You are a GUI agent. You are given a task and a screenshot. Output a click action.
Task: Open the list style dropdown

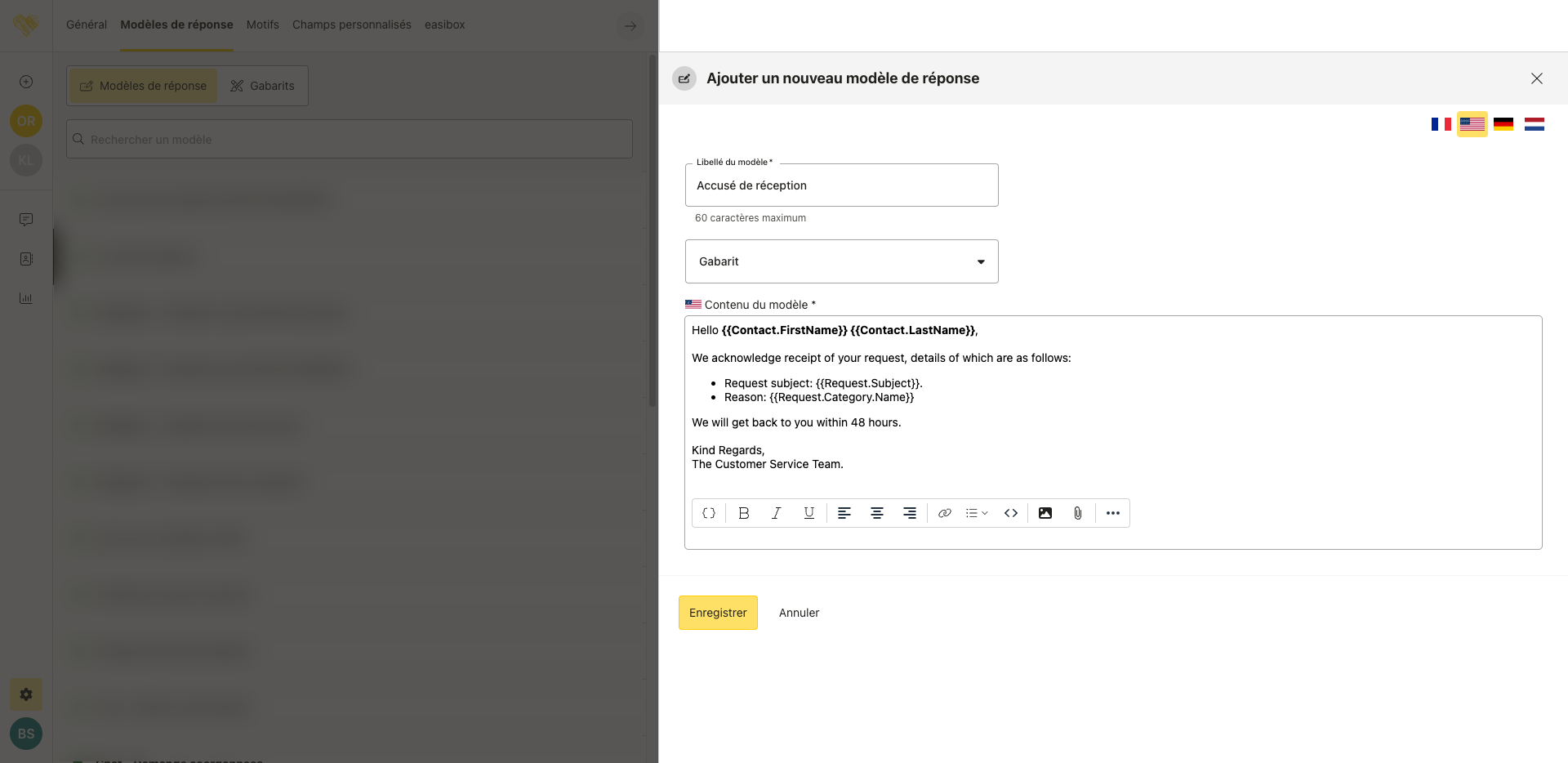click(x=977, y=513)
